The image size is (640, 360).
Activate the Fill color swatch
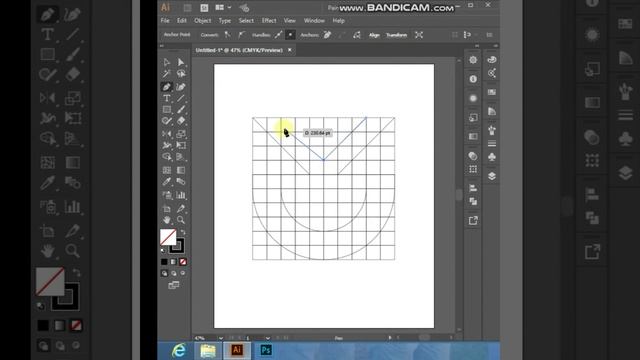(167, 237)
